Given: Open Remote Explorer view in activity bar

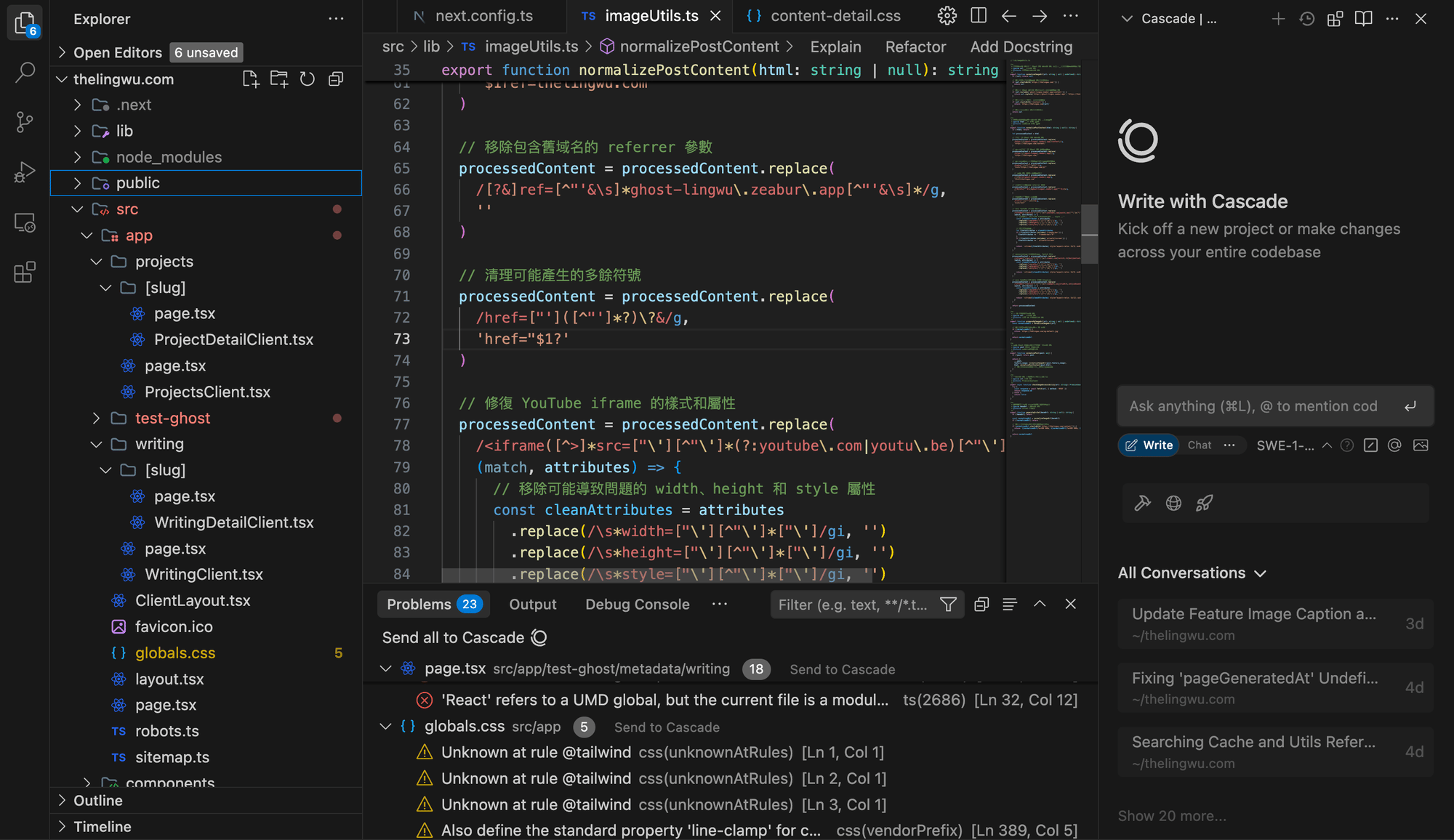Looking at the screenshot, I should 25,222.
